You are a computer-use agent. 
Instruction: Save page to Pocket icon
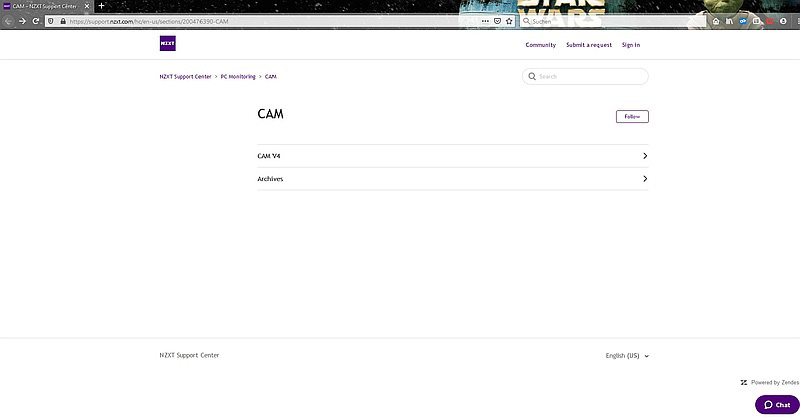pyautogui.click(x=497, y=21)
